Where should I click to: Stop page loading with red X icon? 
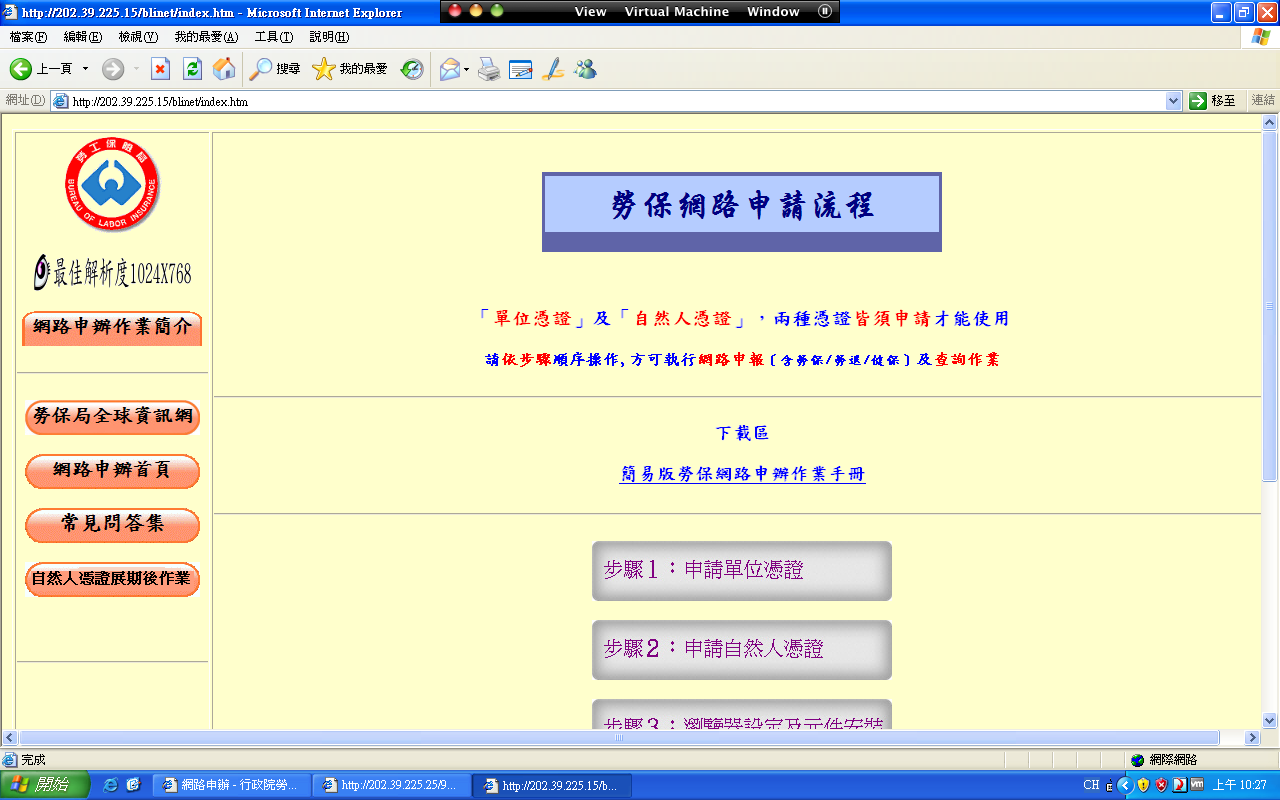point(160,69)
